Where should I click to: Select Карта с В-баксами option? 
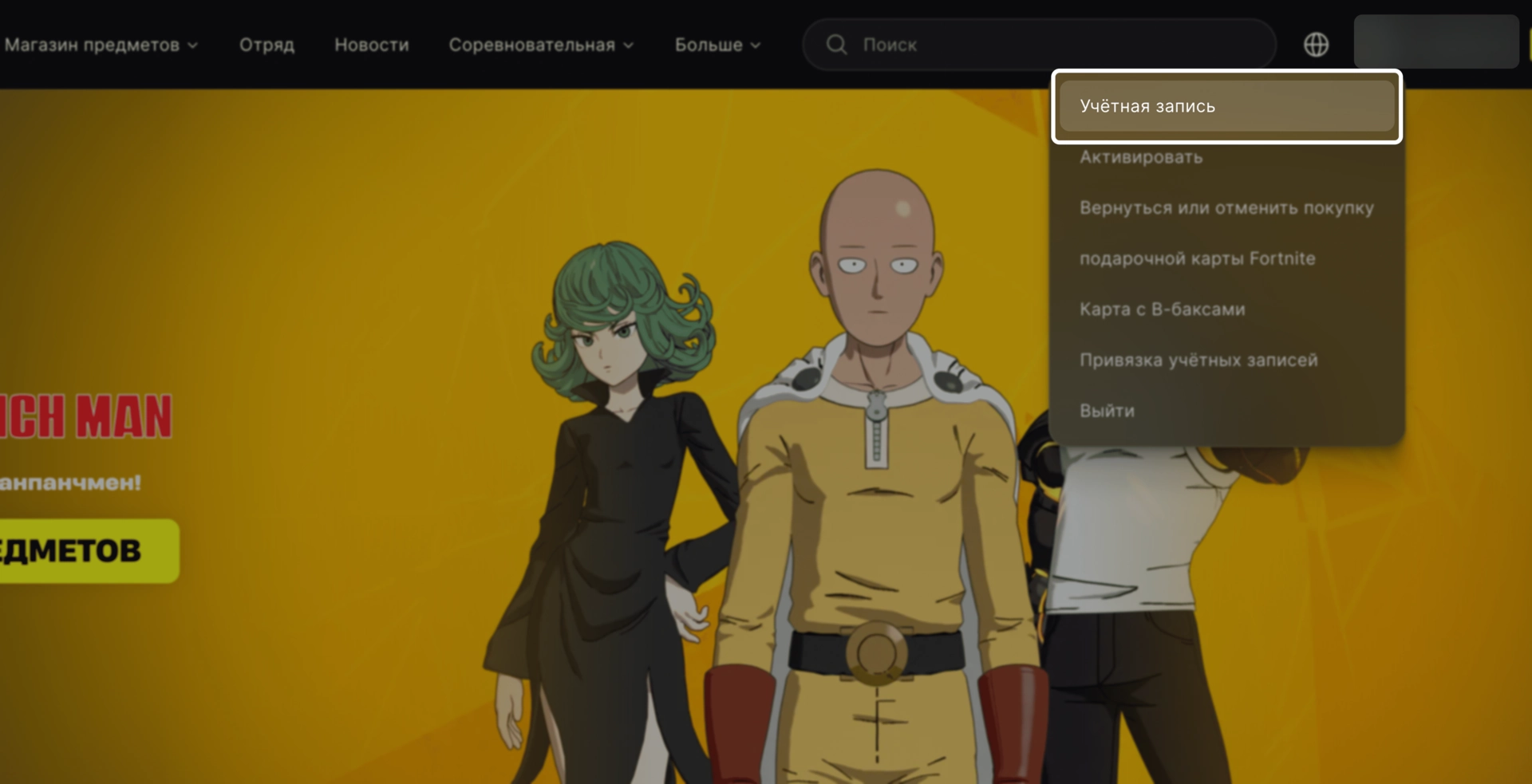[1162, 309]
